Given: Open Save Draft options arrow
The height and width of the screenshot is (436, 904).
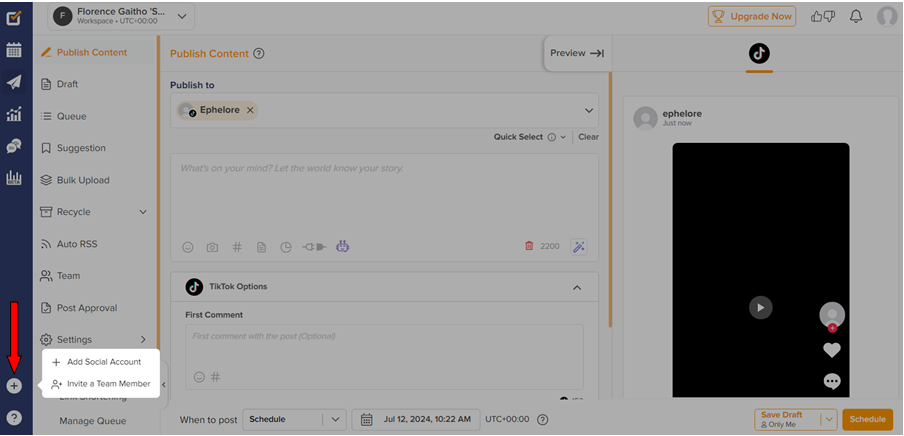Looking at the screenshot, I should coord(828,419).
